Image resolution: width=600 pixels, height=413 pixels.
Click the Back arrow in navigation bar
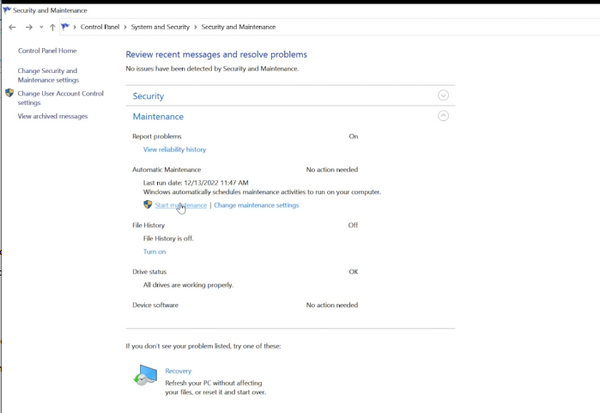click(x=12, y=27)
